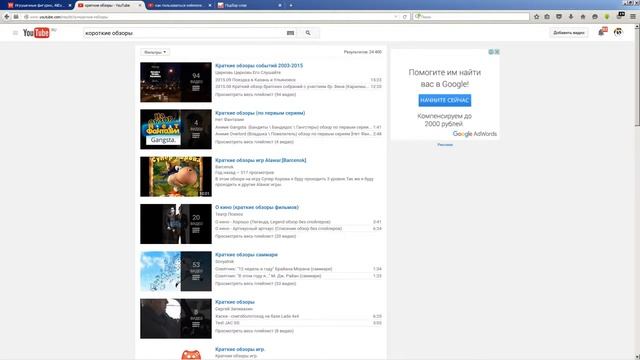Click the magnifier search button
Image resolution: width=640 pixels, height=360 pixels.
[x=308, y=33]
